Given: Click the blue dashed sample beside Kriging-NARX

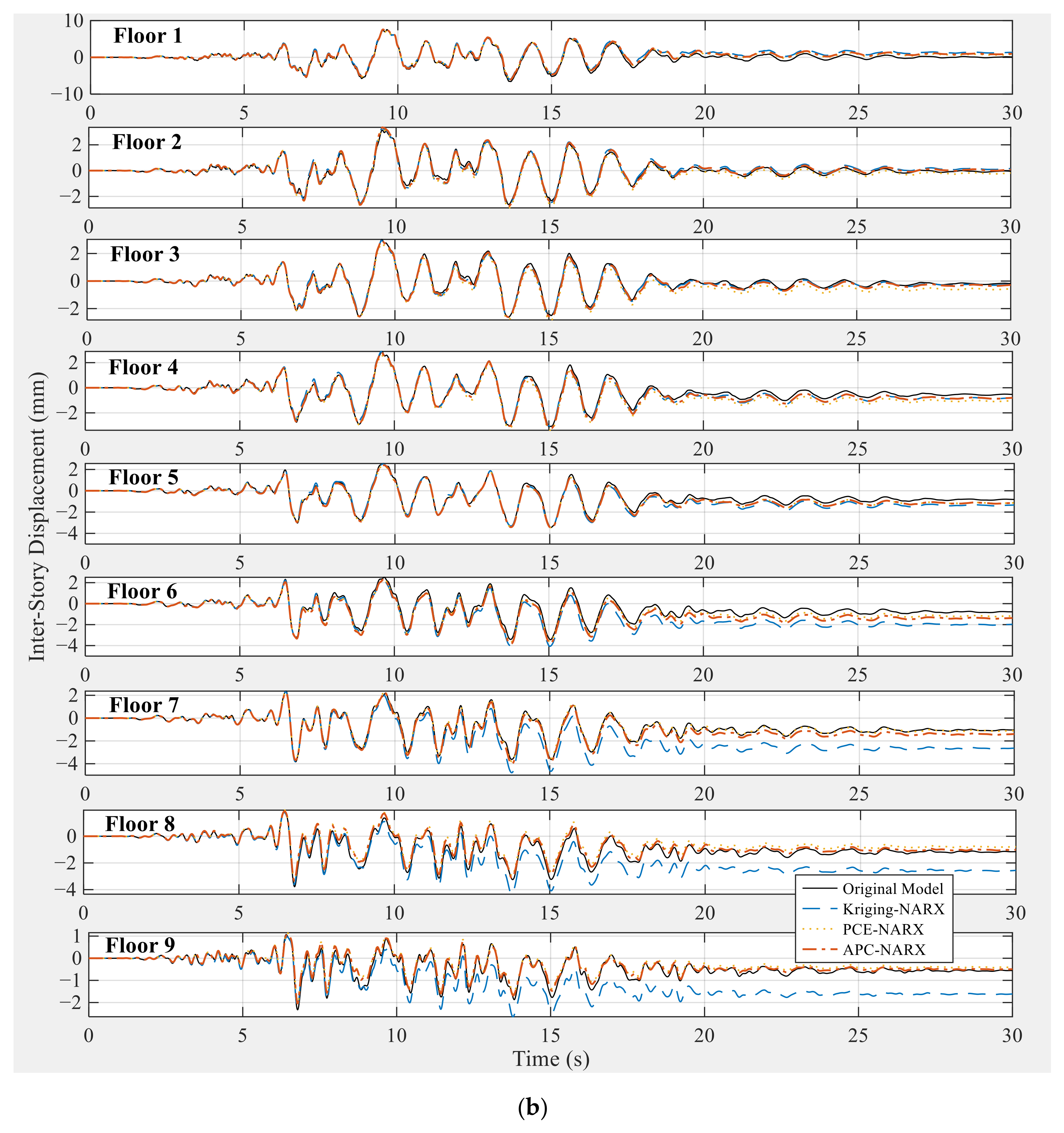Looking at the screenshot, I should (x=820, y=909).
